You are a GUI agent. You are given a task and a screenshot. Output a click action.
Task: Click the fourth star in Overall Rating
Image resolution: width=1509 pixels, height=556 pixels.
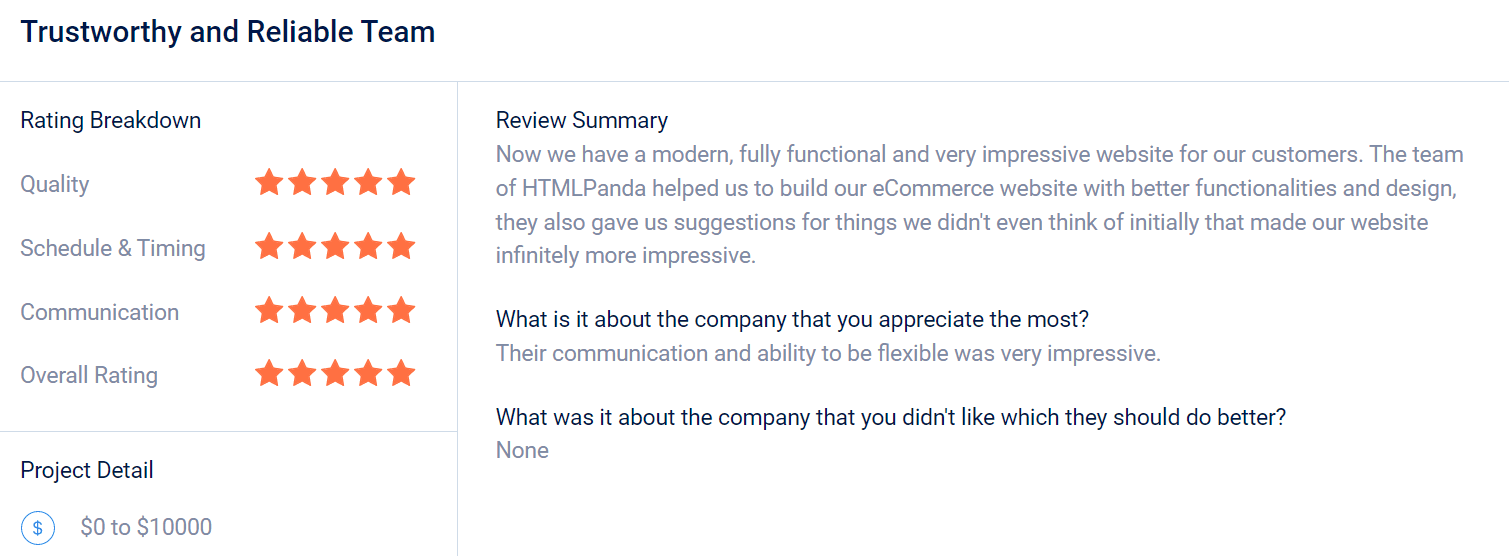pyautogui.click(x=368, y=374)
